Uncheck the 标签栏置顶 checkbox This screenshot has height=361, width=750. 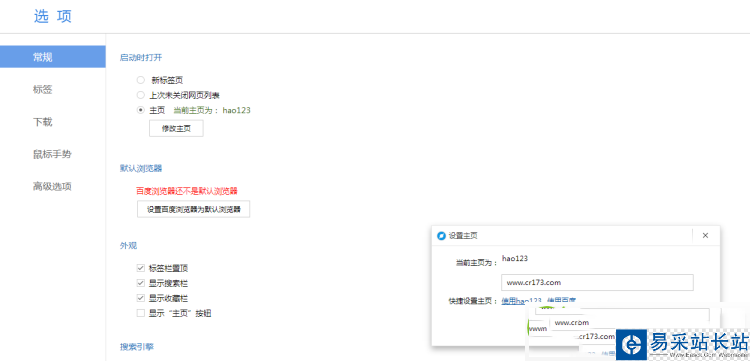click(x=141, y=268)
